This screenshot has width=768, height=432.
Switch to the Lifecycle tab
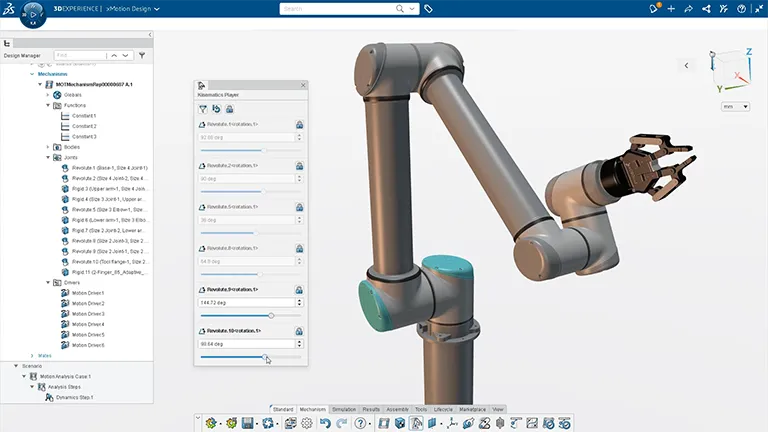click(443, 409)
